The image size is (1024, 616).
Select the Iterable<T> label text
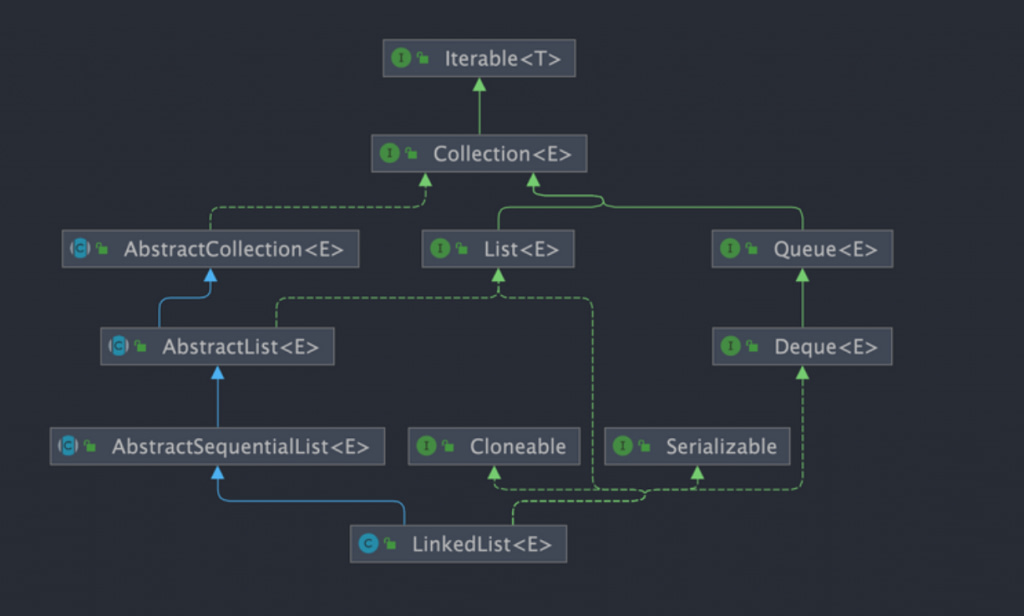click(x=503, y=59)
